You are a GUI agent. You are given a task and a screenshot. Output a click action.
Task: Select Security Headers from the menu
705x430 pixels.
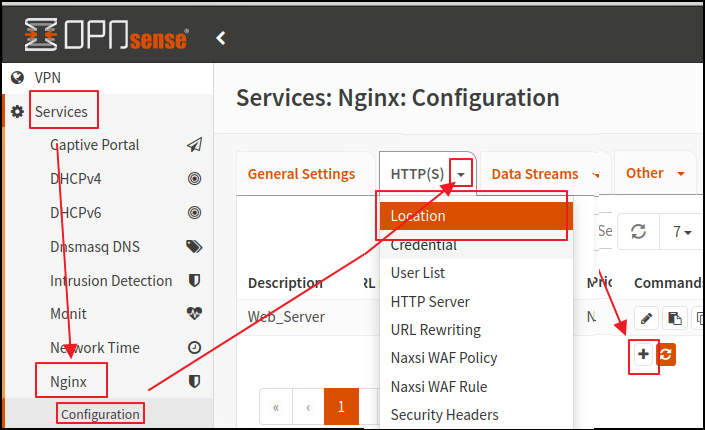click(x=476, y=414)
